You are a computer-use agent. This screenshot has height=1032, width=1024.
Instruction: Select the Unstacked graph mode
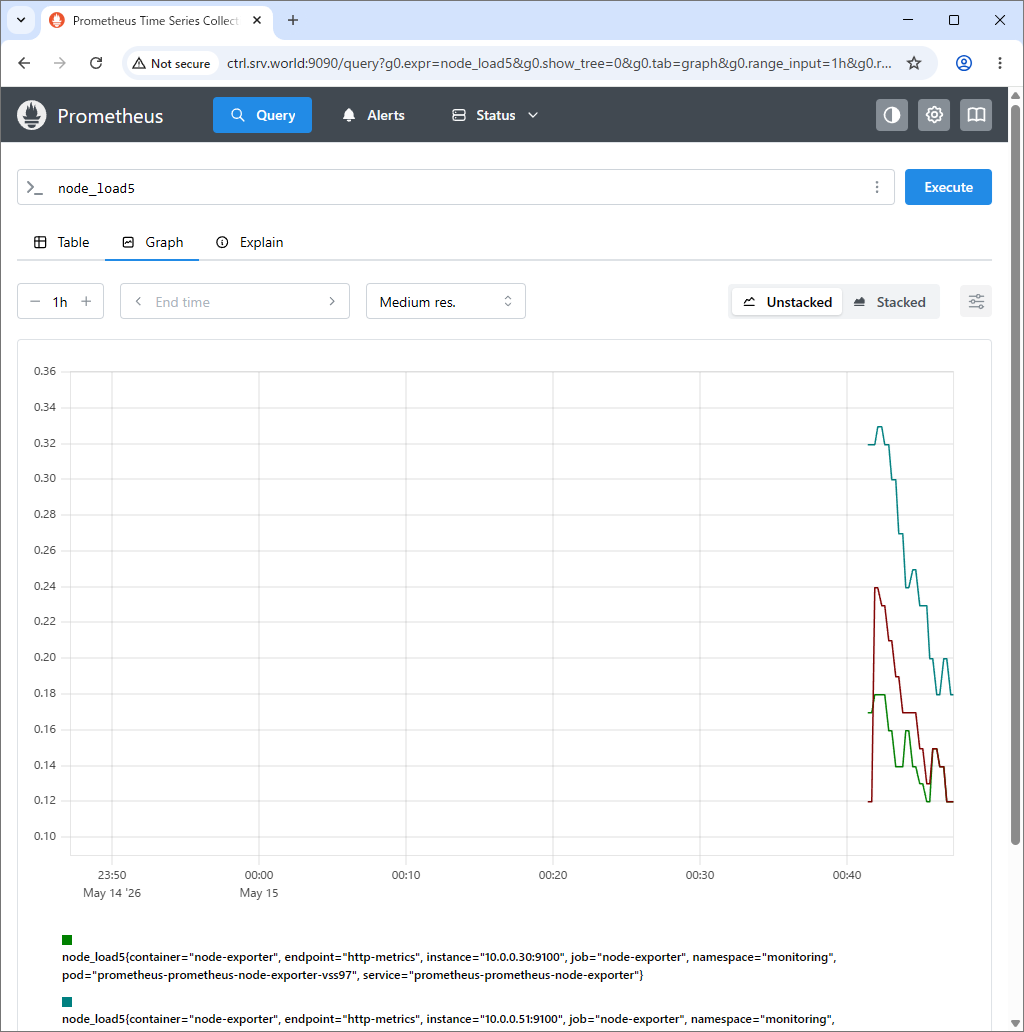point(787,302)
